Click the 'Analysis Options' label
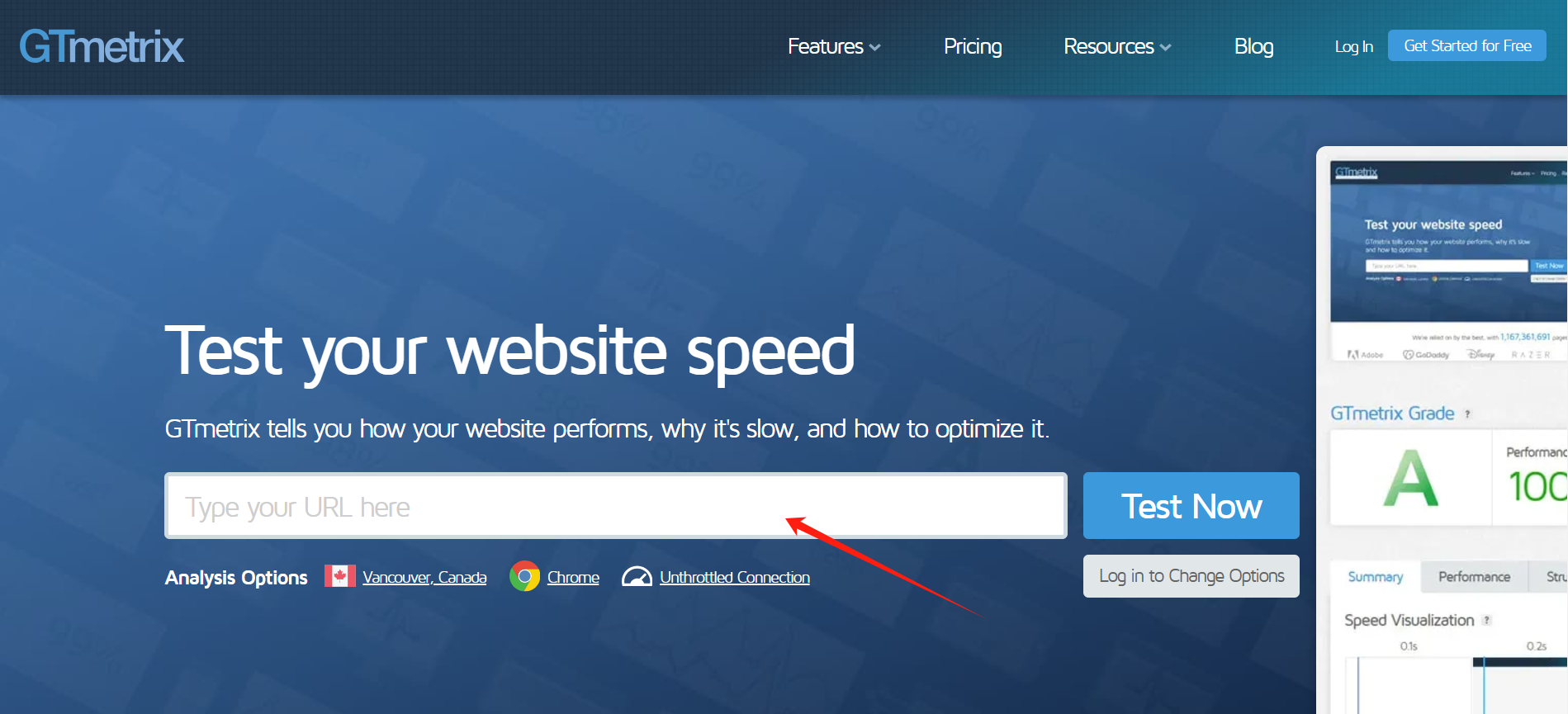The image size is (1568, 714). click(236, 577)
